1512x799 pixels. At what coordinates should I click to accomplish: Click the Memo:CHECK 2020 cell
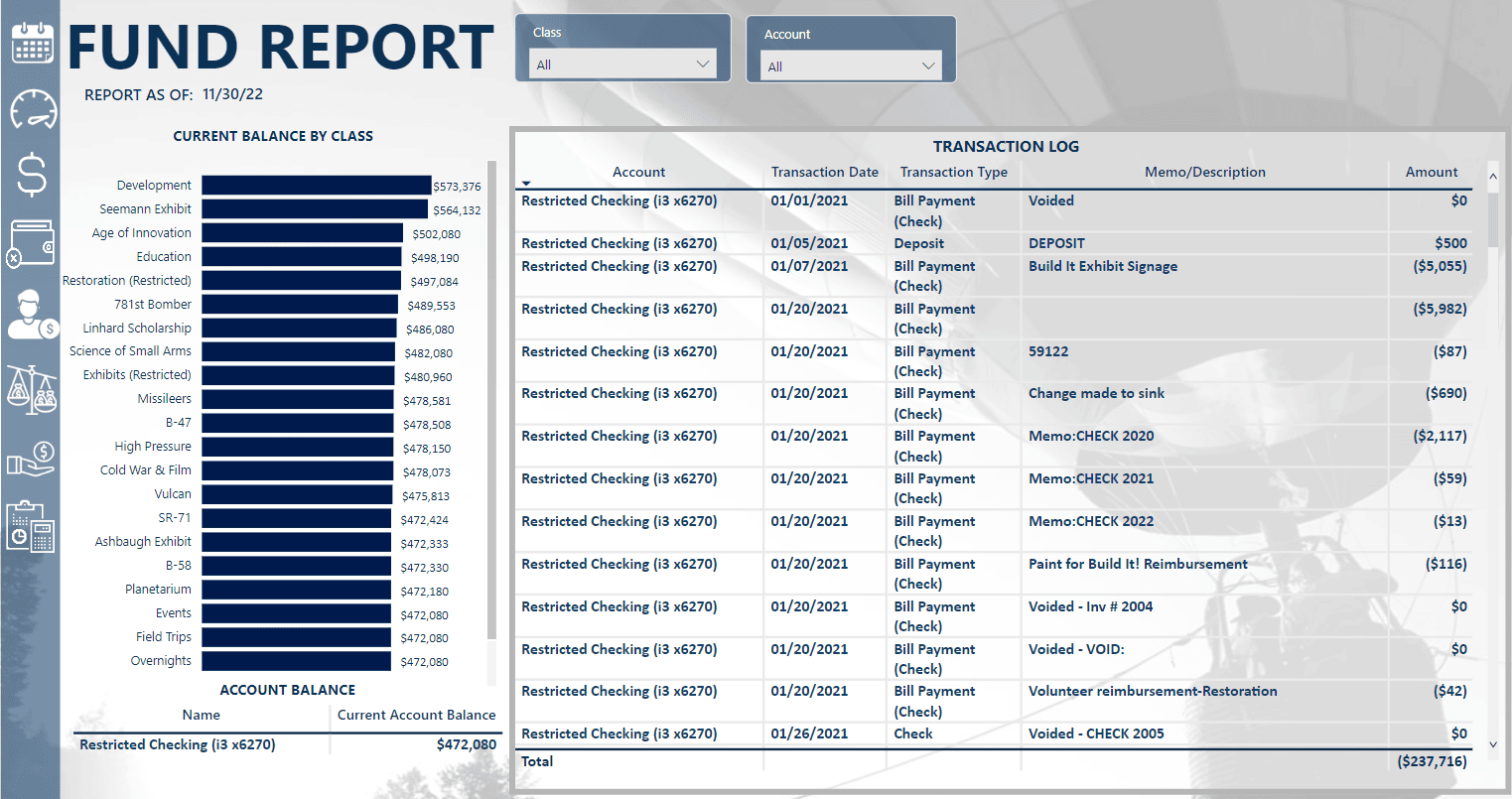tap(1091, 436)
